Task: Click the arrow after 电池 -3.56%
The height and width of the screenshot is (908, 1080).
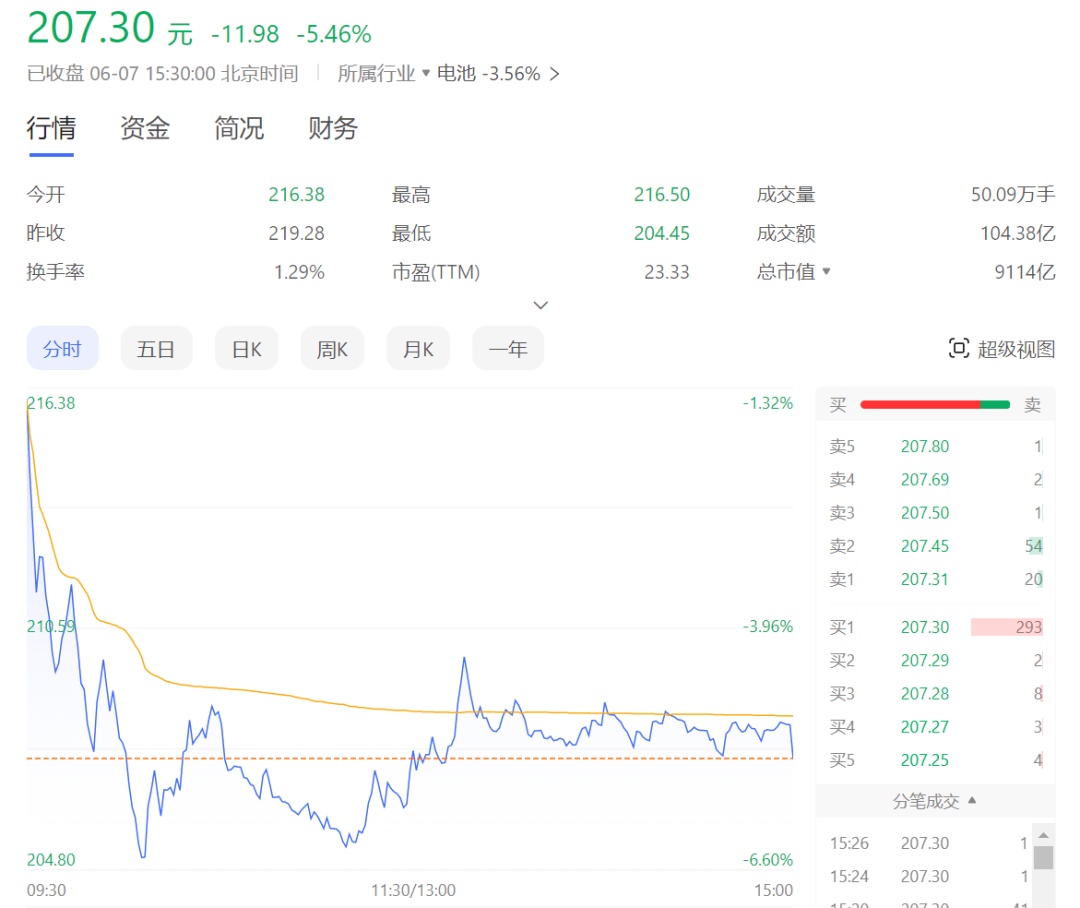Action: [555, 74]
